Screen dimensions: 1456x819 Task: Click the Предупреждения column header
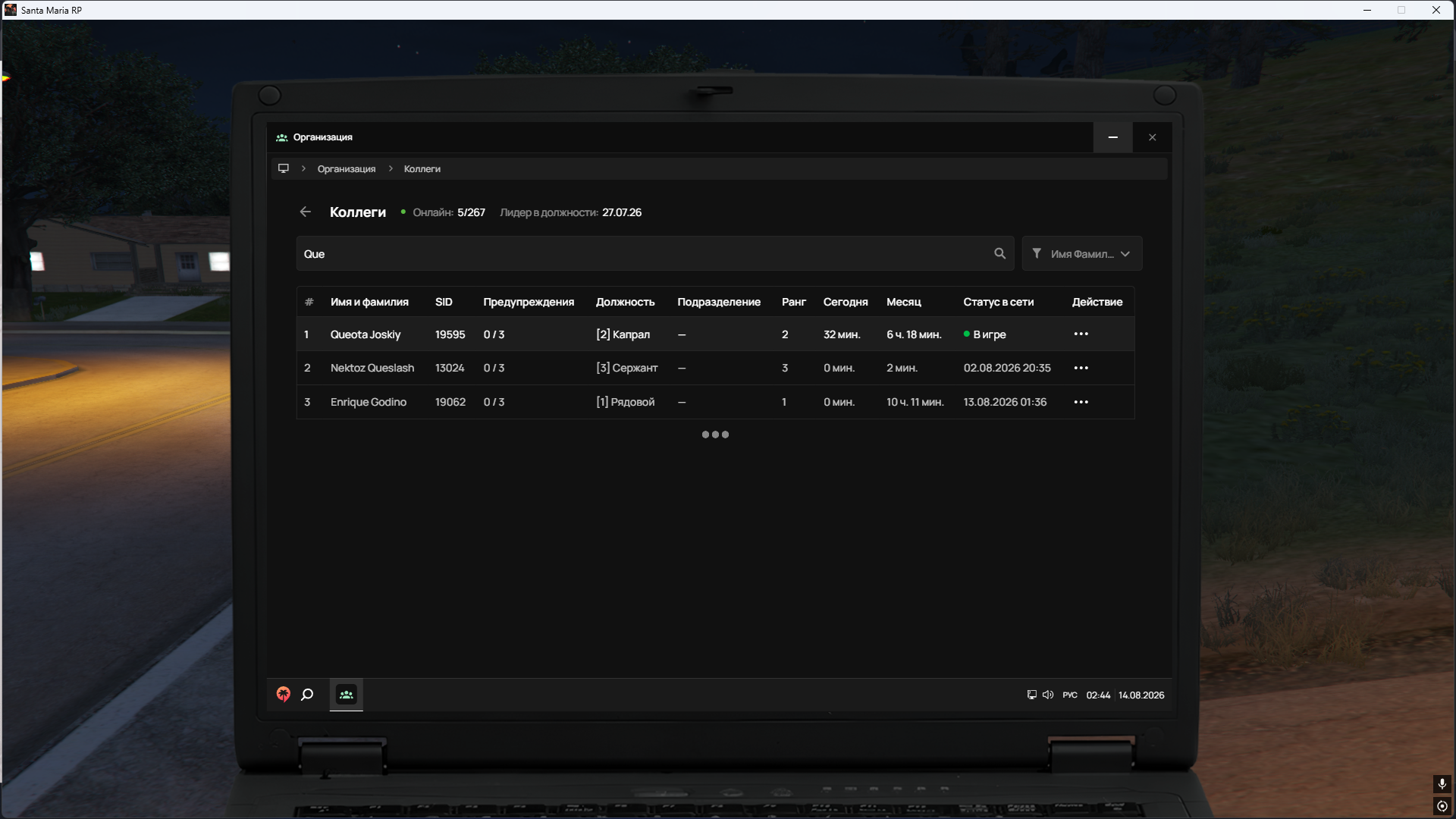[529, 302]
